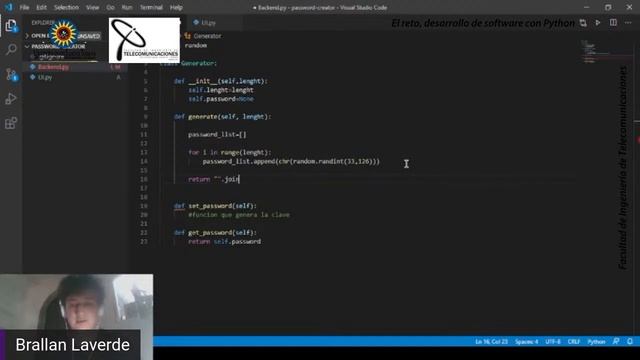The image size is (640, 360).
Task: Open the Extensions view
Action: pyautogui.click(x=11, y=123)
